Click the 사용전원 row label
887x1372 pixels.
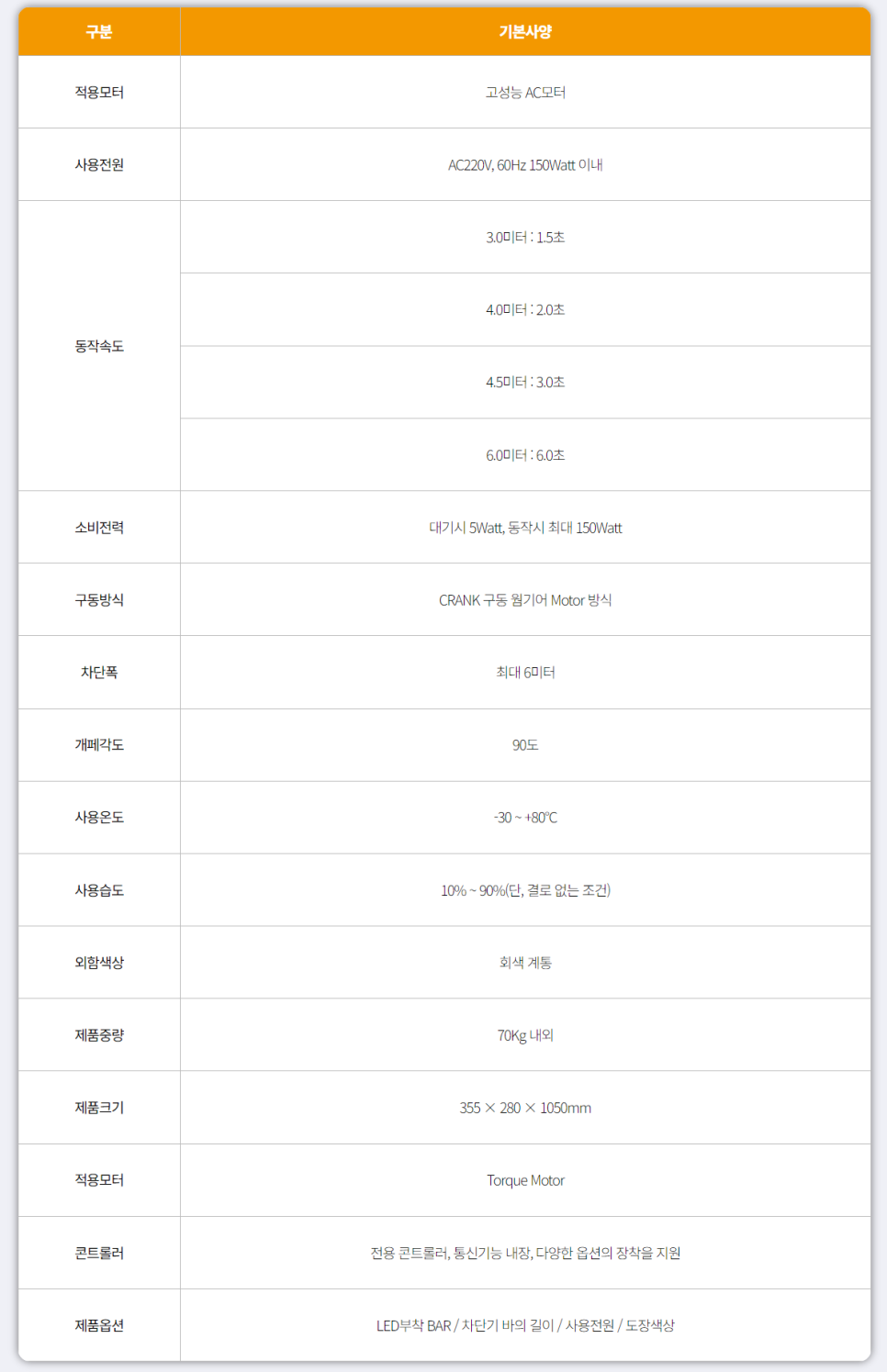pyautogui.click(x=99, y=165)
